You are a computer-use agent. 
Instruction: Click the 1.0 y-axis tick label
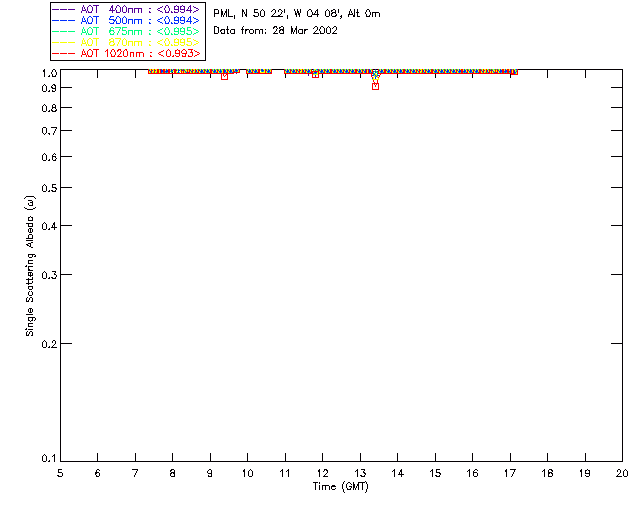49,73
